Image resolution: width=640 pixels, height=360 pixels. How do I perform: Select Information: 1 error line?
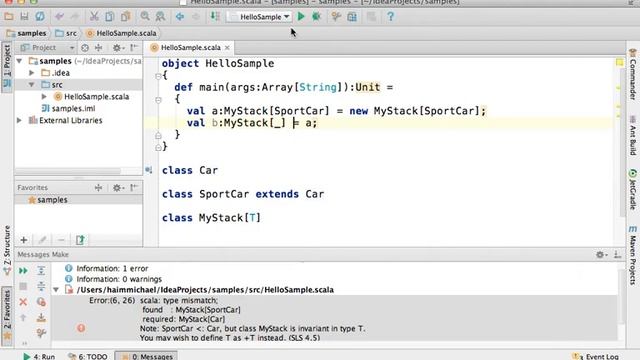tap(112, 269)
